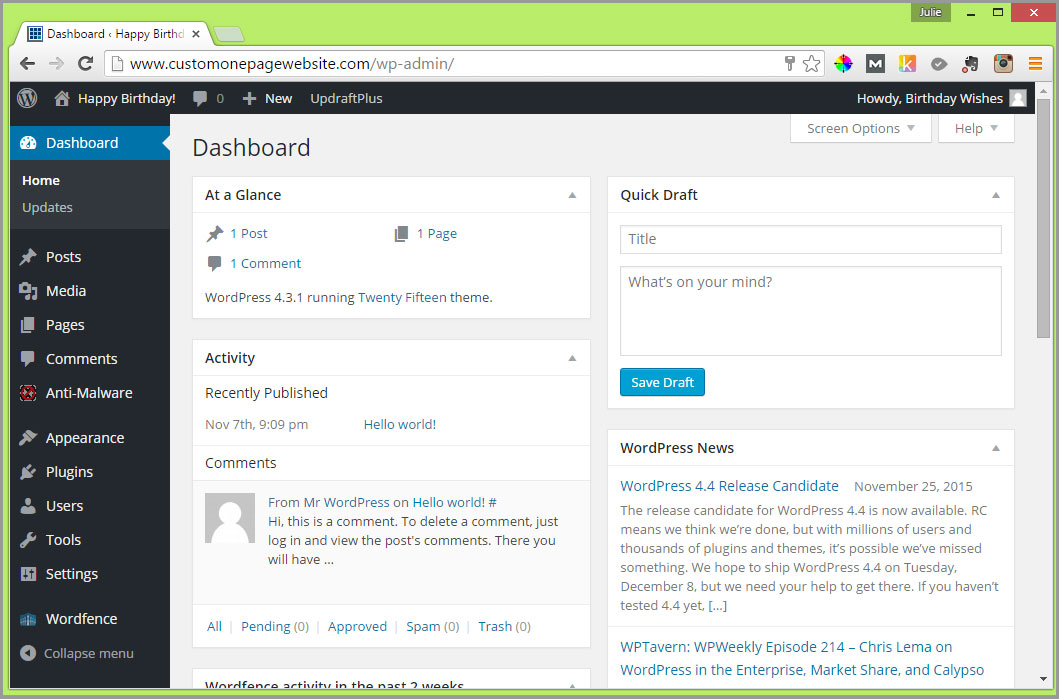The image size is (1059, 699).
Task: Open the 1 Page link
Action: [x=436, y=234]
